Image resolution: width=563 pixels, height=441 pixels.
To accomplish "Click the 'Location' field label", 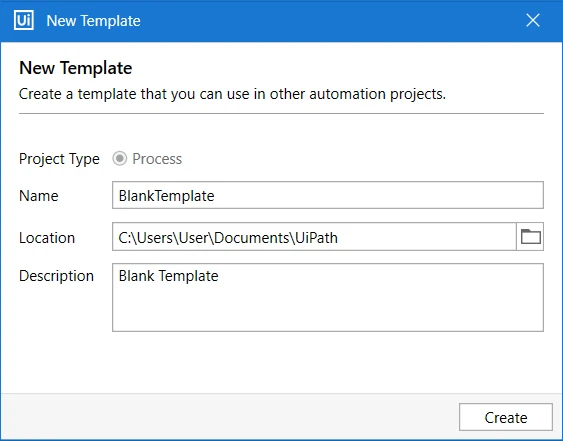I will pyautogui.click(x=47, y=238).
